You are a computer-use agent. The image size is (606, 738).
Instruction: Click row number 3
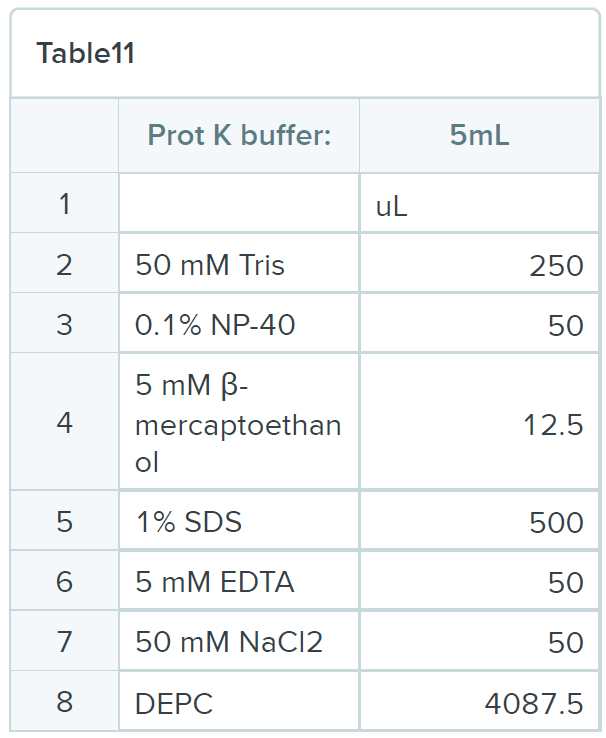(65, 325)
